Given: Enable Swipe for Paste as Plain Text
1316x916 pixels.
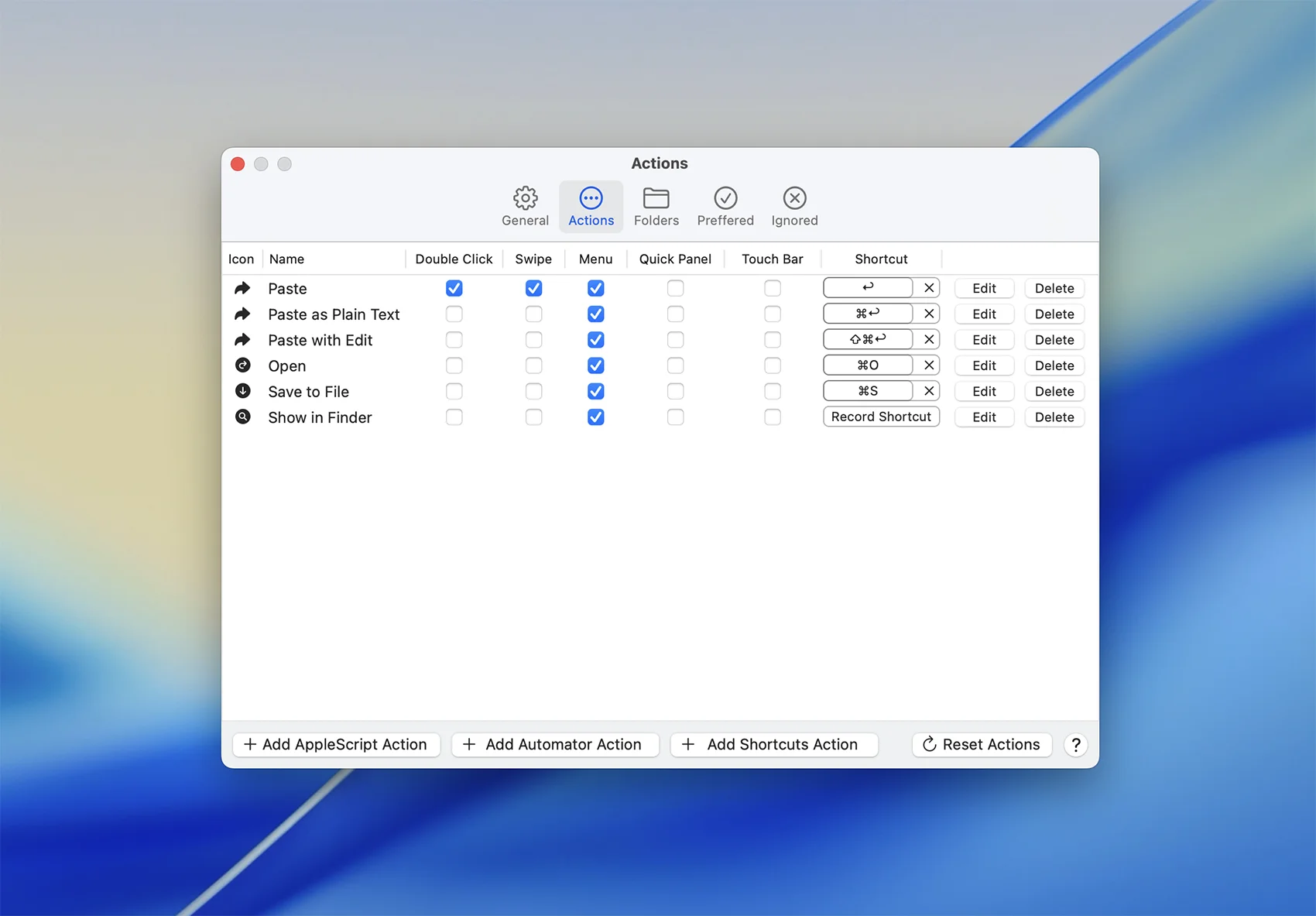Looking at the screenshot, I should point(533,314).
